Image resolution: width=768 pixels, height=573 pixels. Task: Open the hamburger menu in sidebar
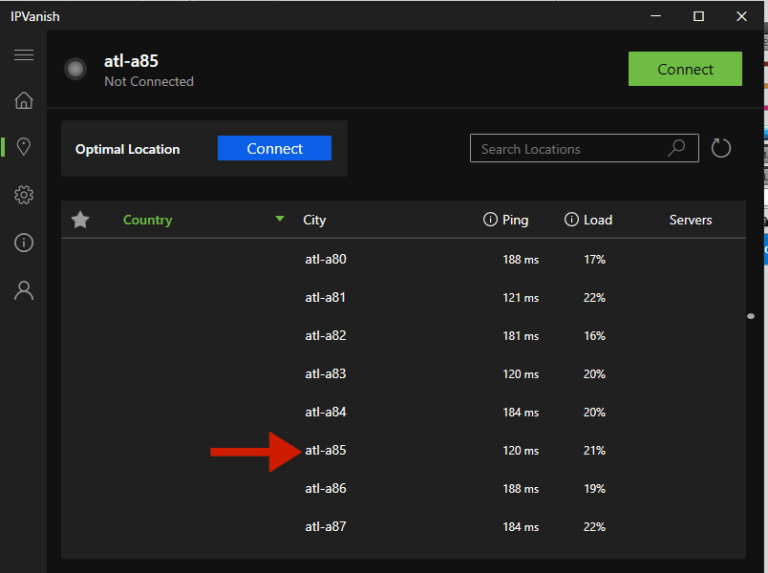pos(23,55)
